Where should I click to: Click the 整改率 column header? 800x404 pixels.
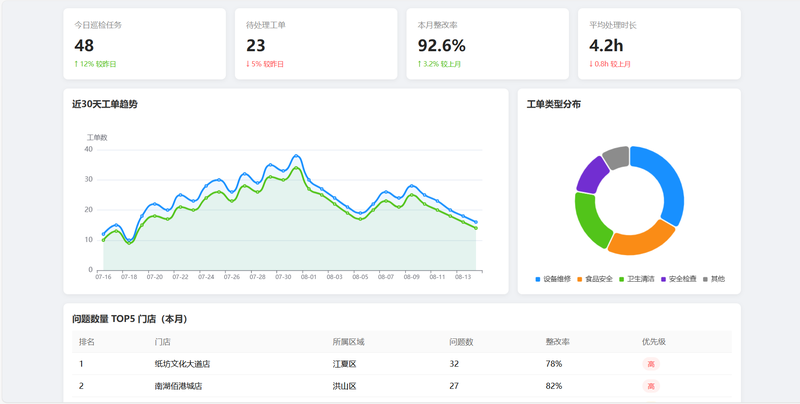tap(558, 342)
